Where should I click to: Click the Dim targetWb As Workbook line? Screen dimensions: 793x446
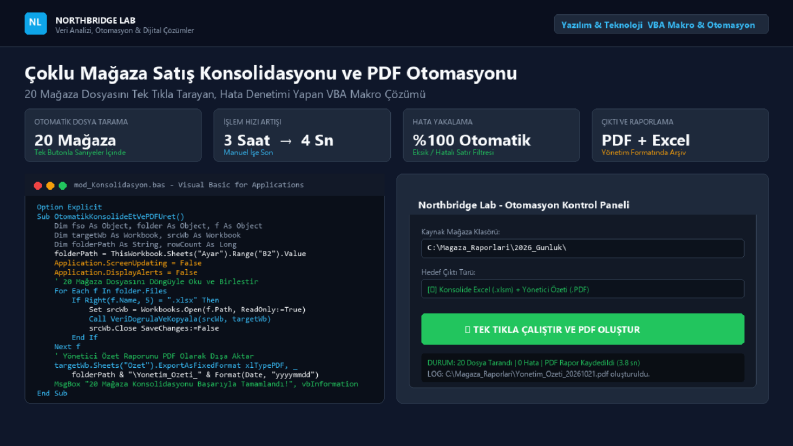coord(147,235)
